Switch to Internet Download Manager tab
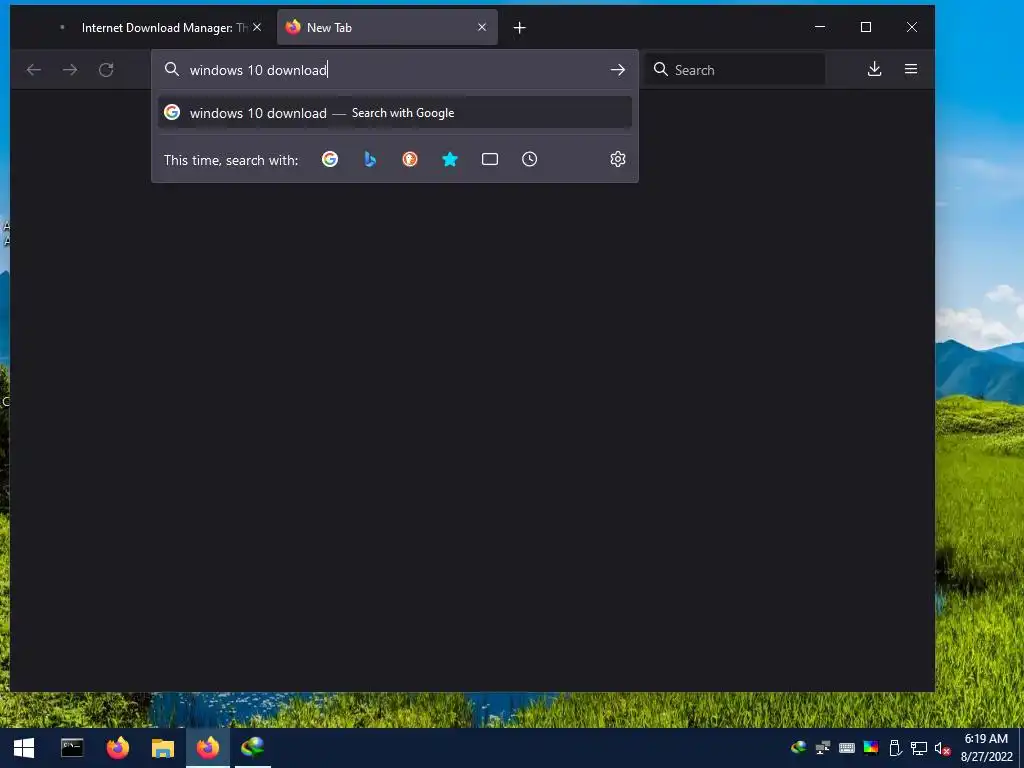Viewport: 1024px width, 768px height. click(159, 27)
